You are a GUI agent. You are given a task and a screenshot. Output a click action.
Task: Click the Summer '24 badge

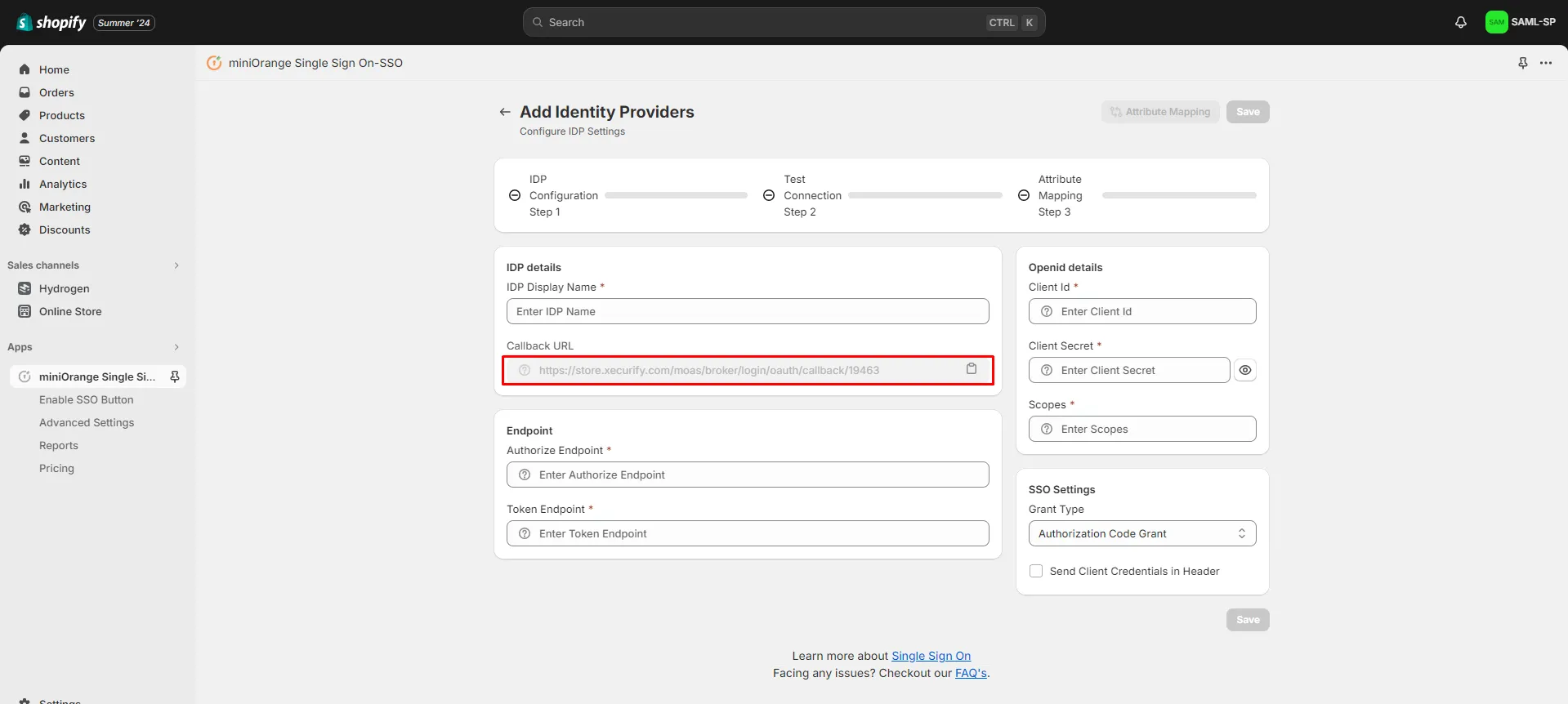click(x=124, y=23)
